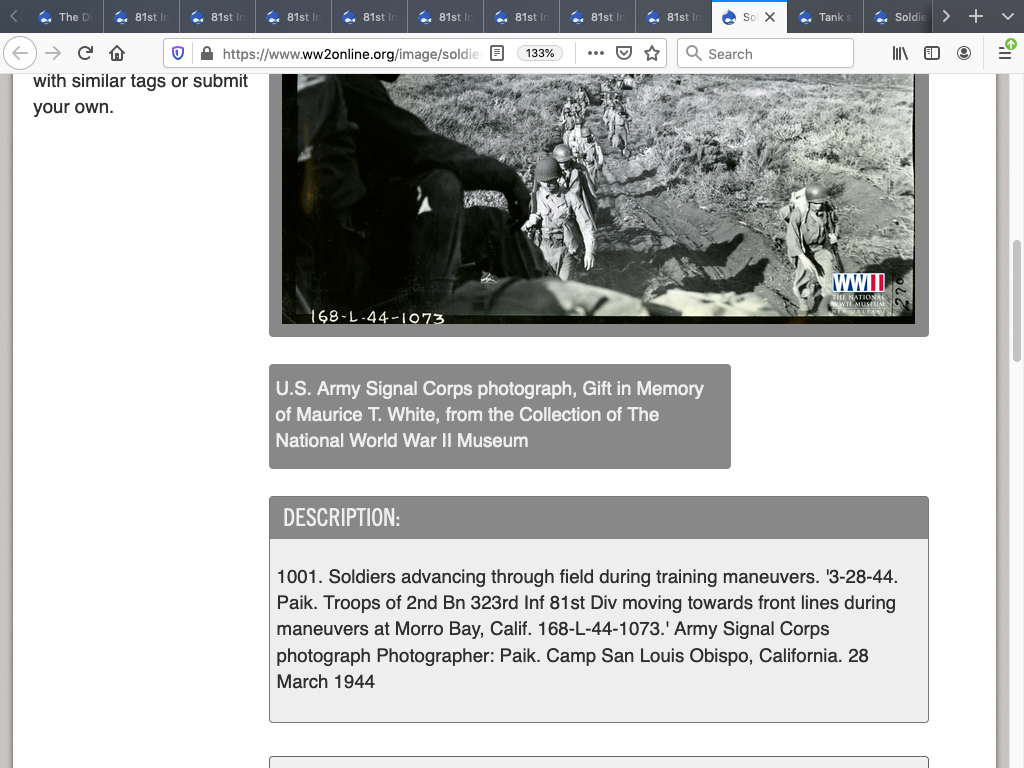Viewport: 1024px width, 768px height.
Task: Open the Firefox account icon
Action: tap(964, 53)
